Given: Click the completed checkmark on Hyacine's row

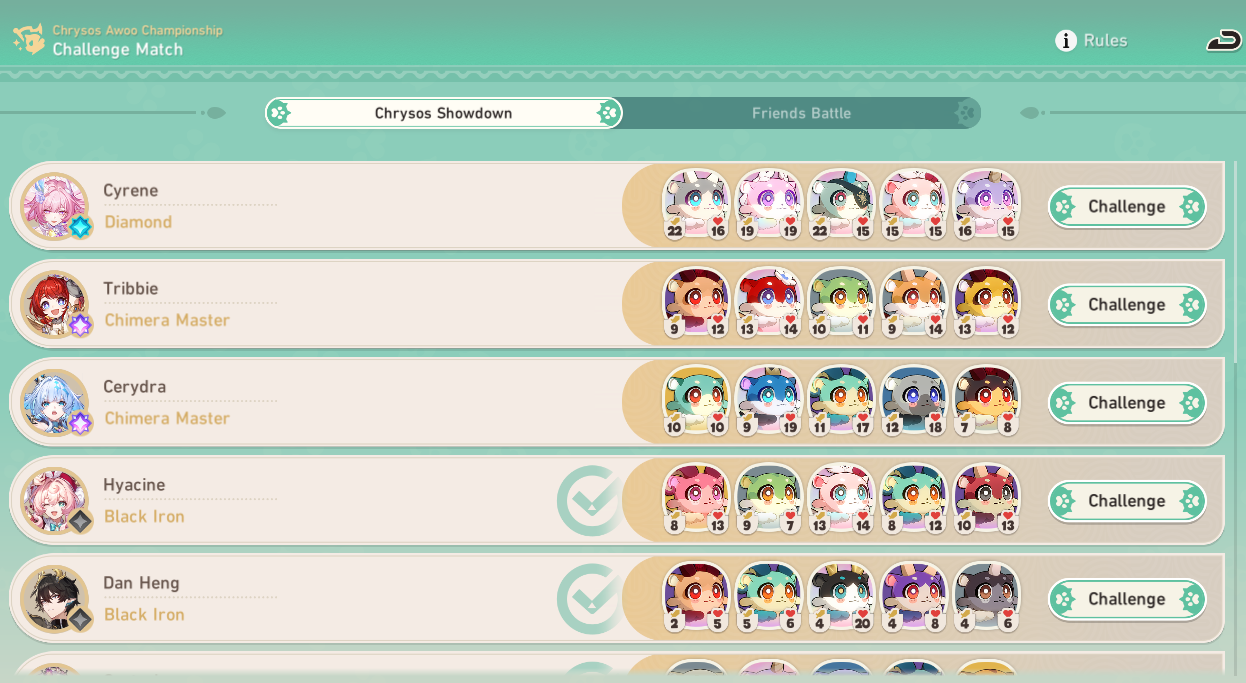Looking at the screenshot, I should click(590, 500).
